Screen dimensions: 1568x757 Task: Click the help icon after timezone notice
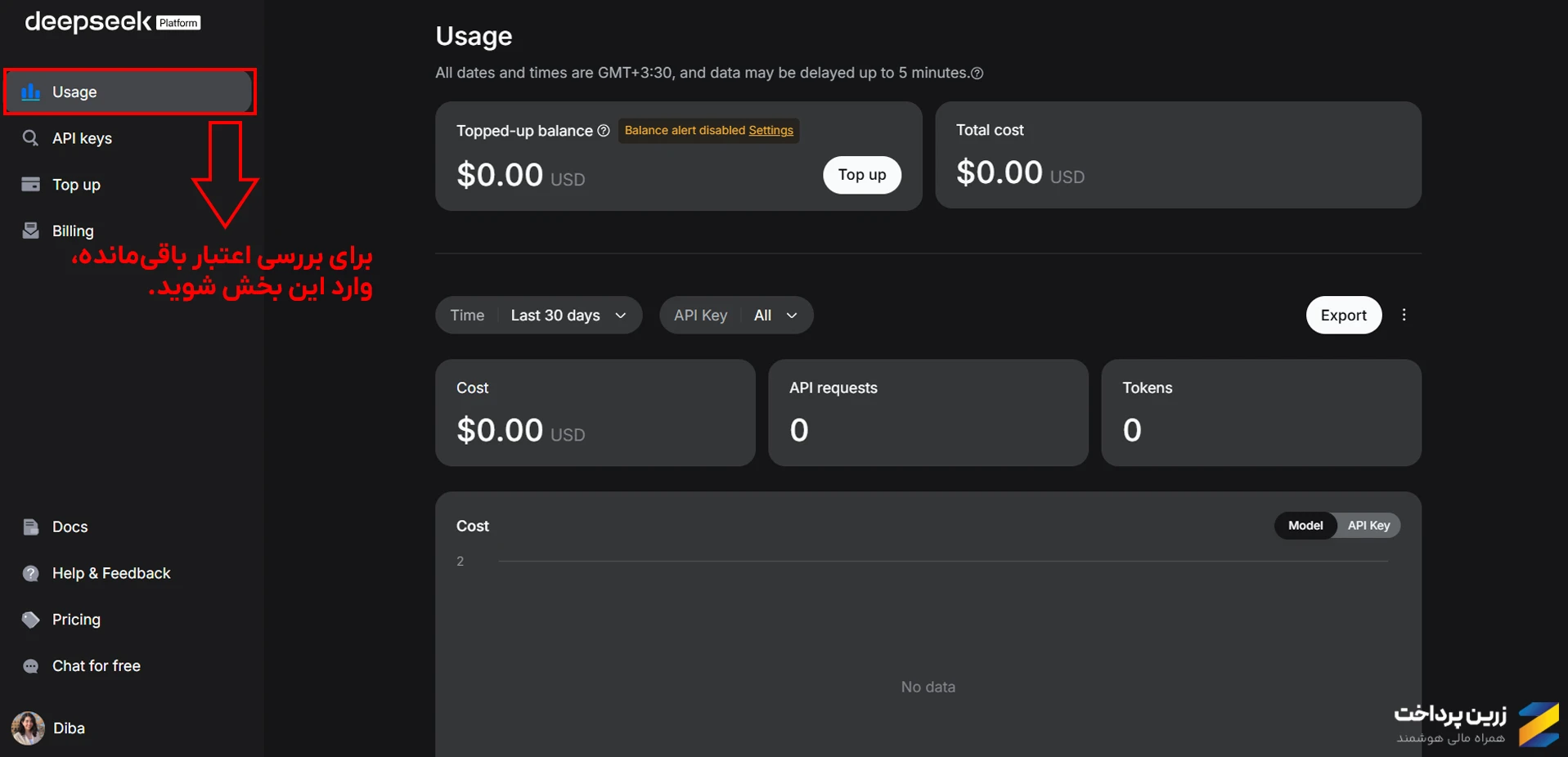[x=977, y=74]
